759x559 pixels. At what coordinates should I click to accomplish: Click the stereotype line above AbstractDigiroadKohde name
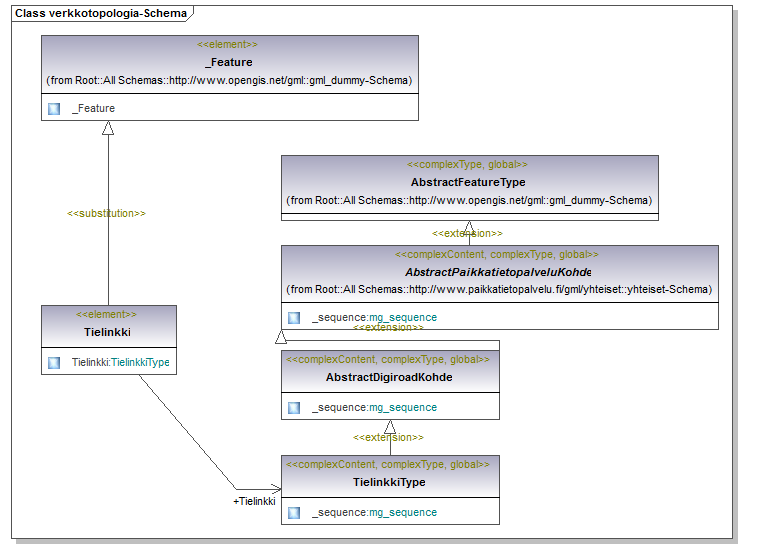[388, 360]
